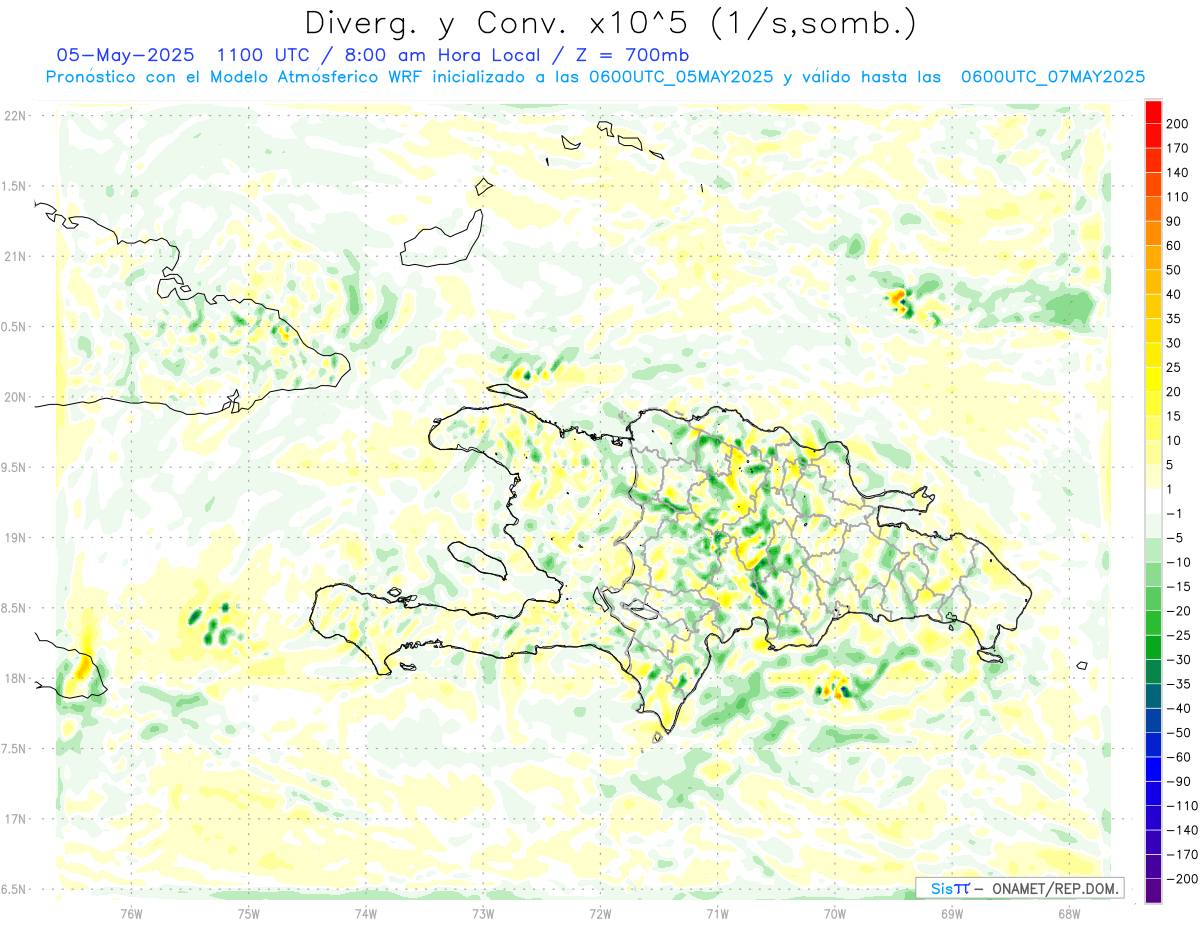The width and height of the screenshot is (1200, 927).
Task: Click the '76W' longitude label
Action: (x=131, y=913)
